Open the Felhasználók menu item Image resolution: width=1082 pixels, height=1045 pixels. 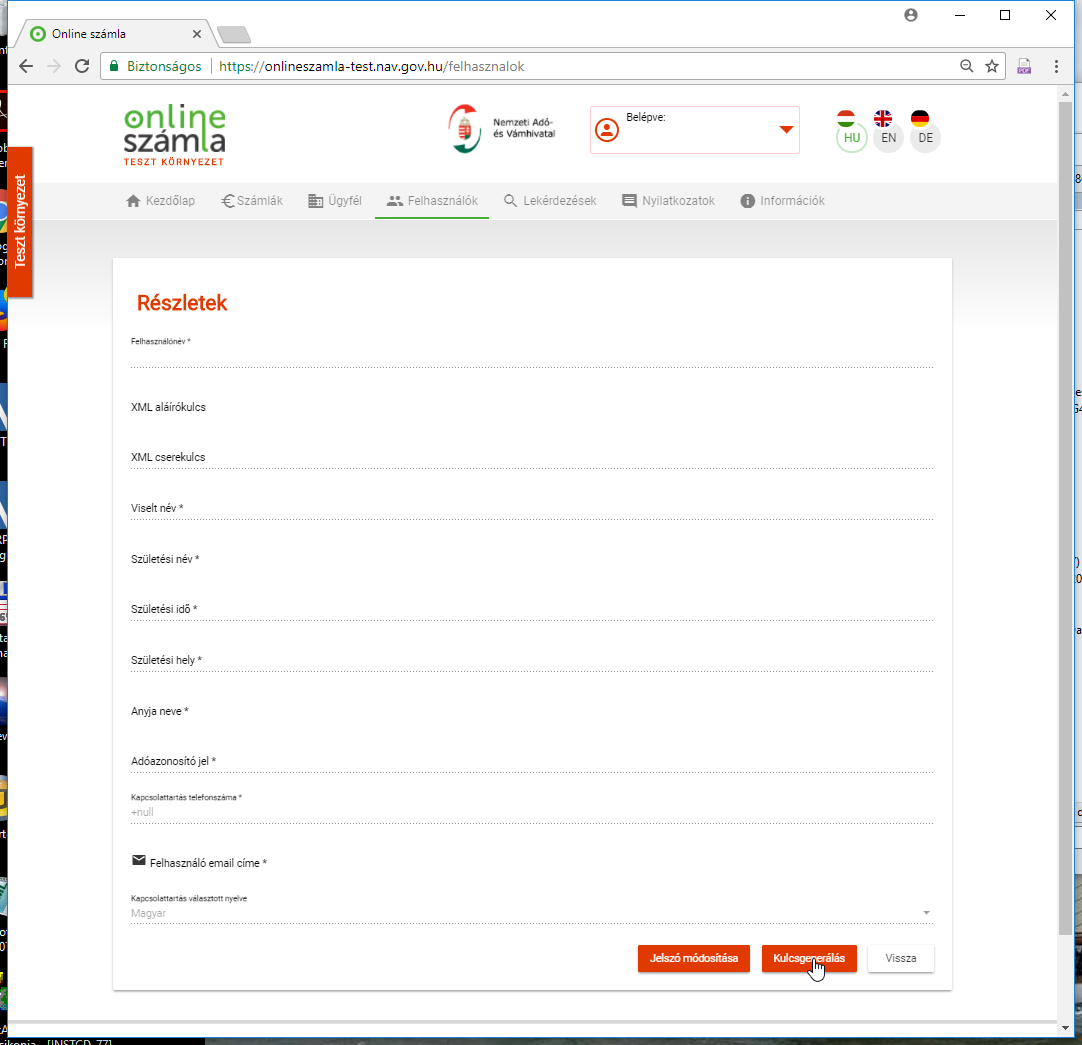point(432,201)
